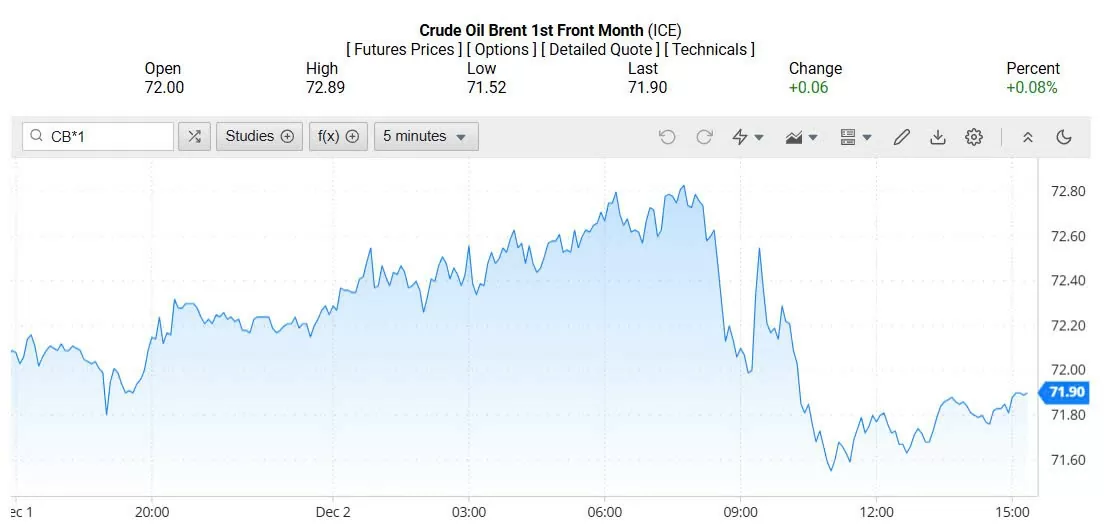View the Technicals link
Screen dimensions: 1106x524
(x=710, y=49)
